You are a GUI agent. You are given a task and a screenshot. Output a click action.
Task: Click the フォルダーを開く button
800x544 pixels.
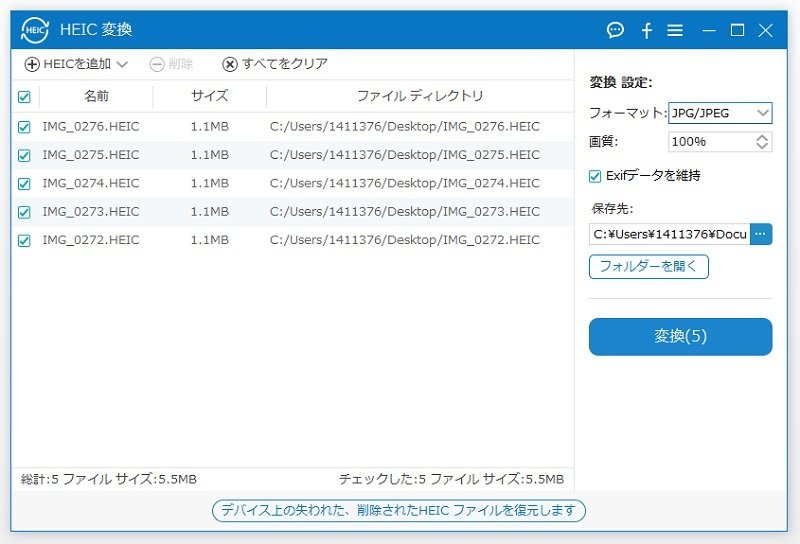coord(648,266)
